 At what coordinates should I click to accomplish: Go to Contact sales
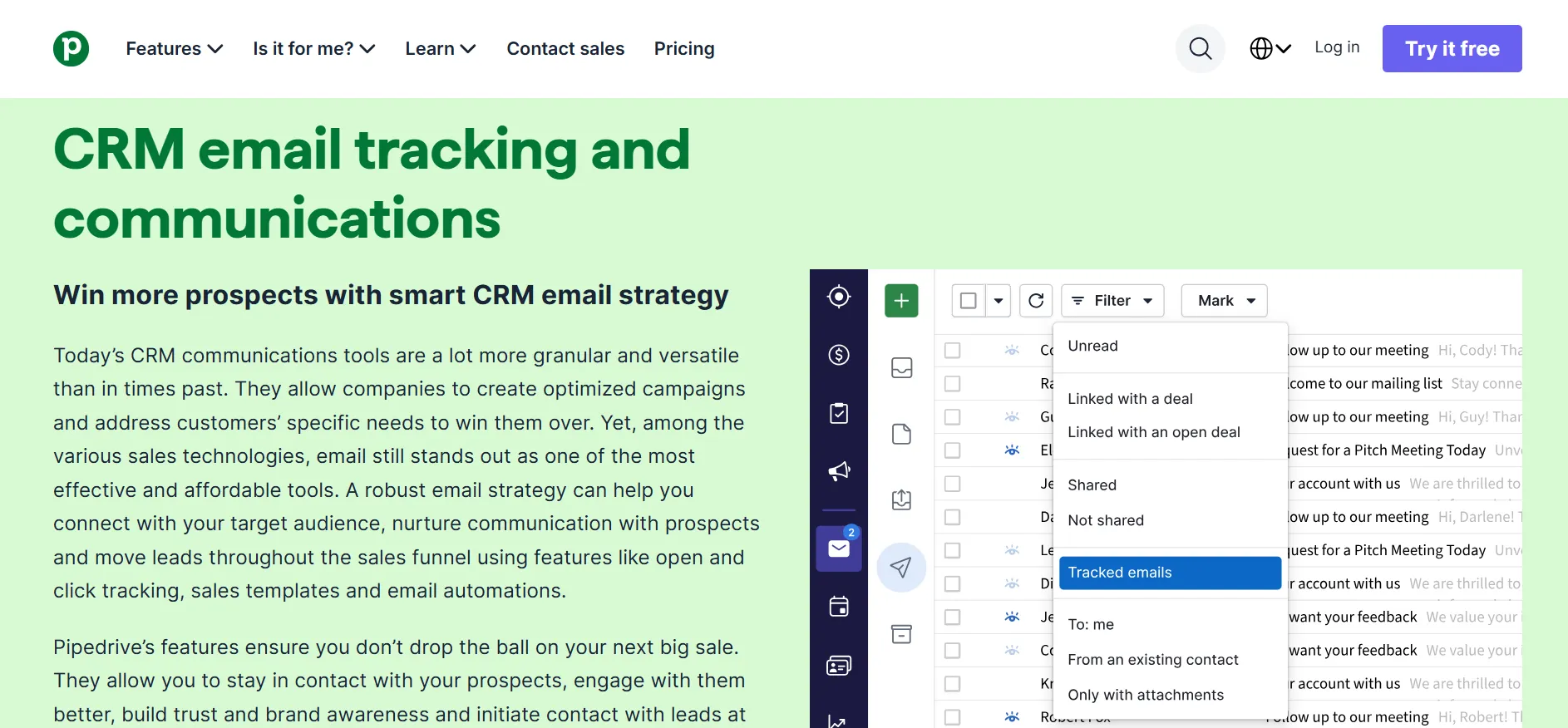[x=565, y=49]
